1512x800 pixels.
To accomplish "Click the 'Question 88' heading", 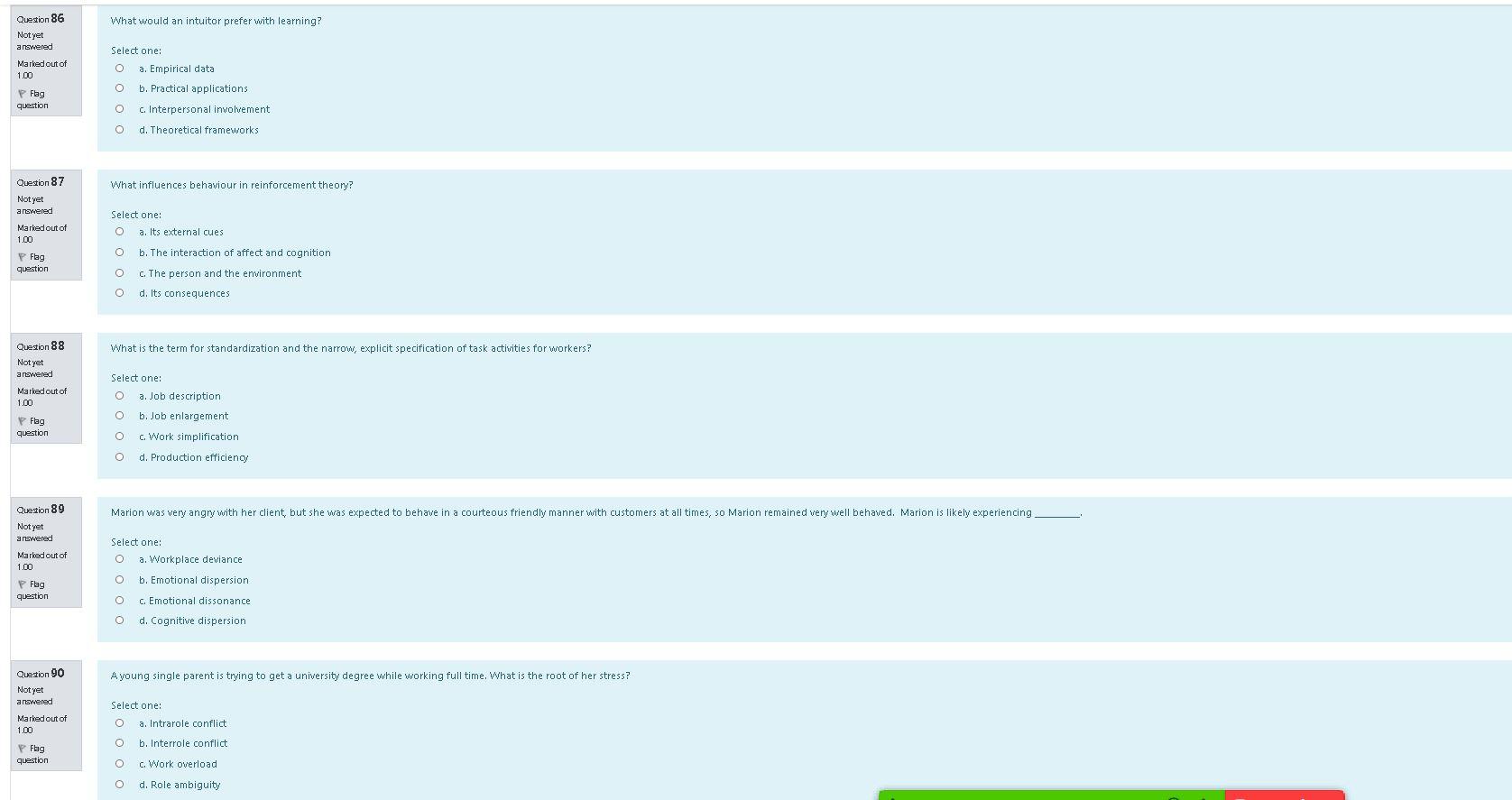I will click(x=41, y=346).
